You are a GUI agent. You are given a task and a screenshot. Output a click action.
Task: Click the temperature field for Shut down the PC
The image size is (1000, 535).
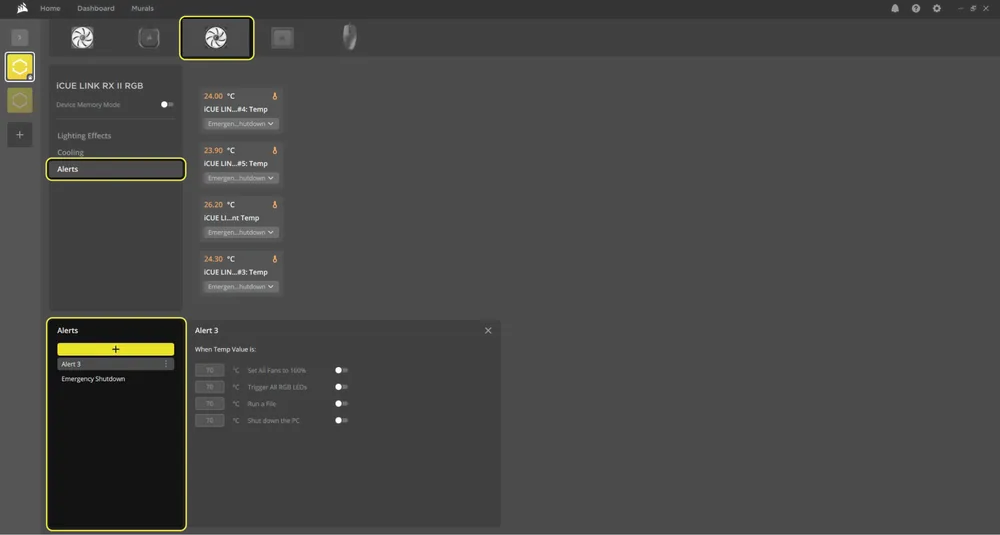point(209,420)
